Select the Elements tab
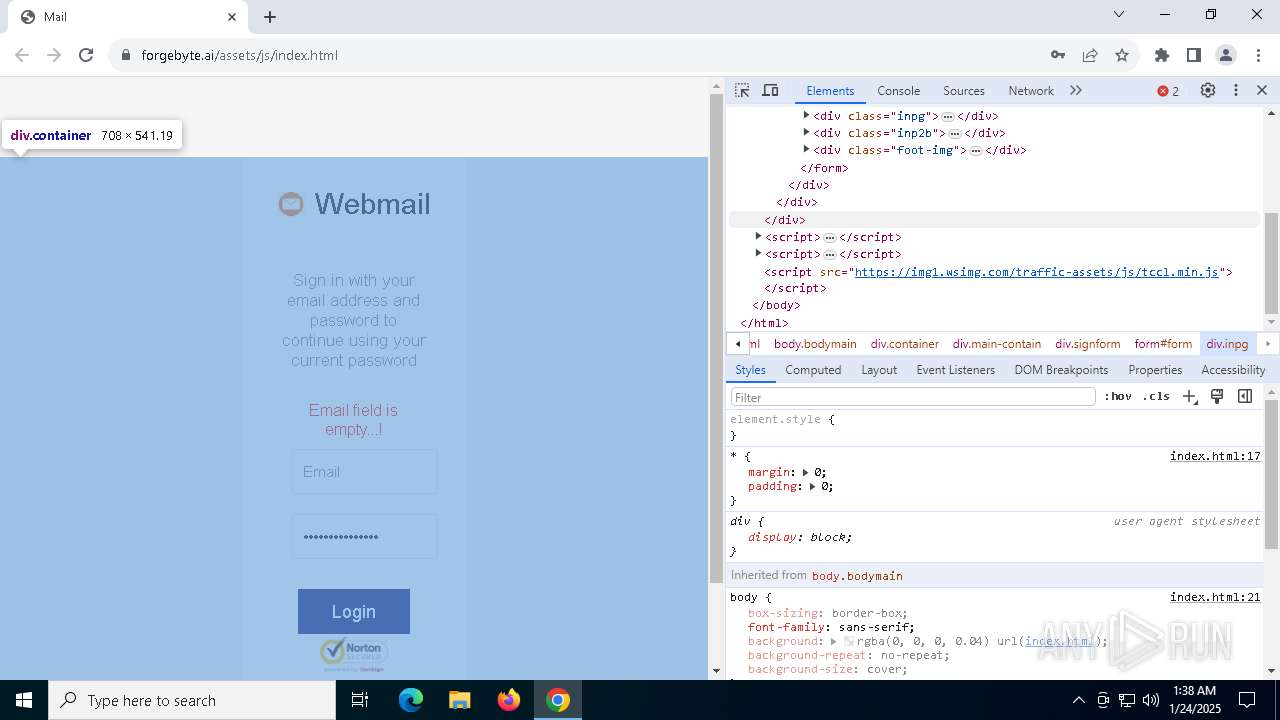Screen dimensions: 1280x720 (830, 90)
